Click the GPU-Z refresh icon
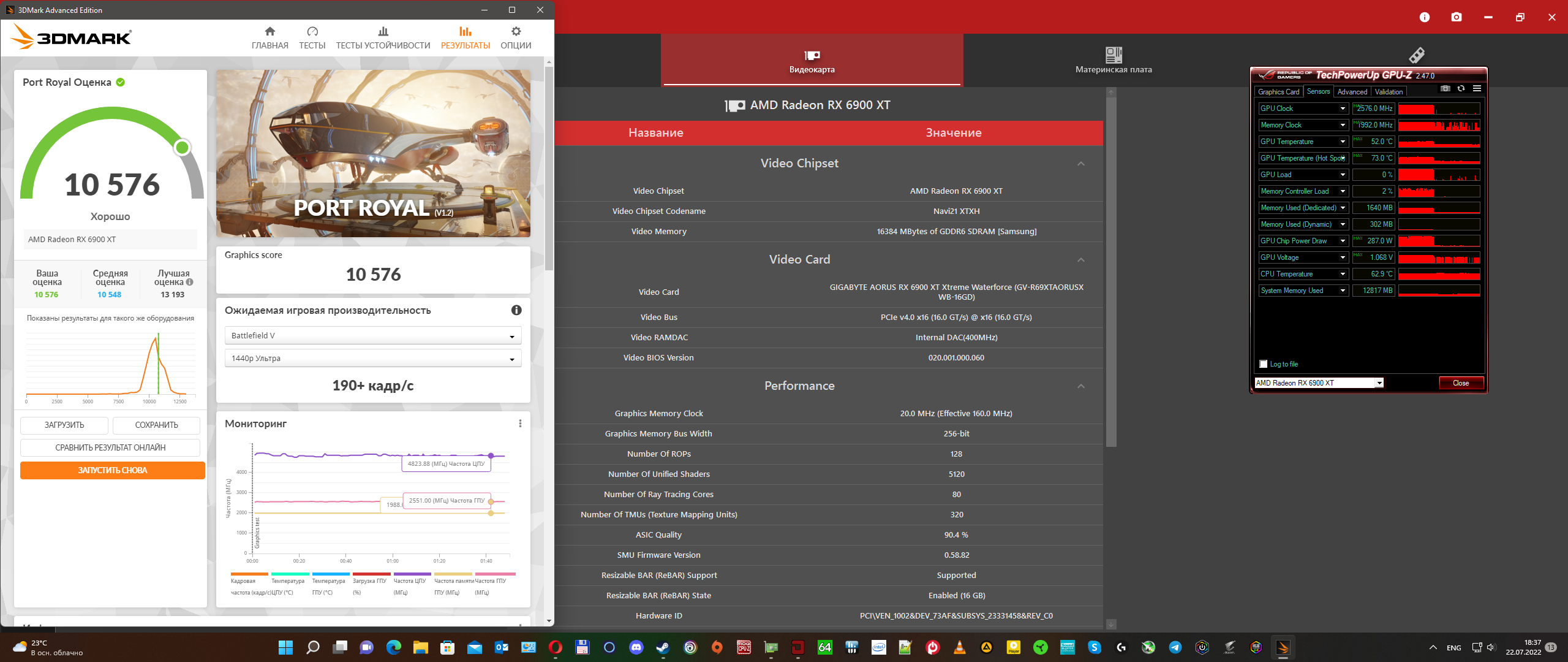Viewport: 1568px width, 662px height. coord(1461,89)
